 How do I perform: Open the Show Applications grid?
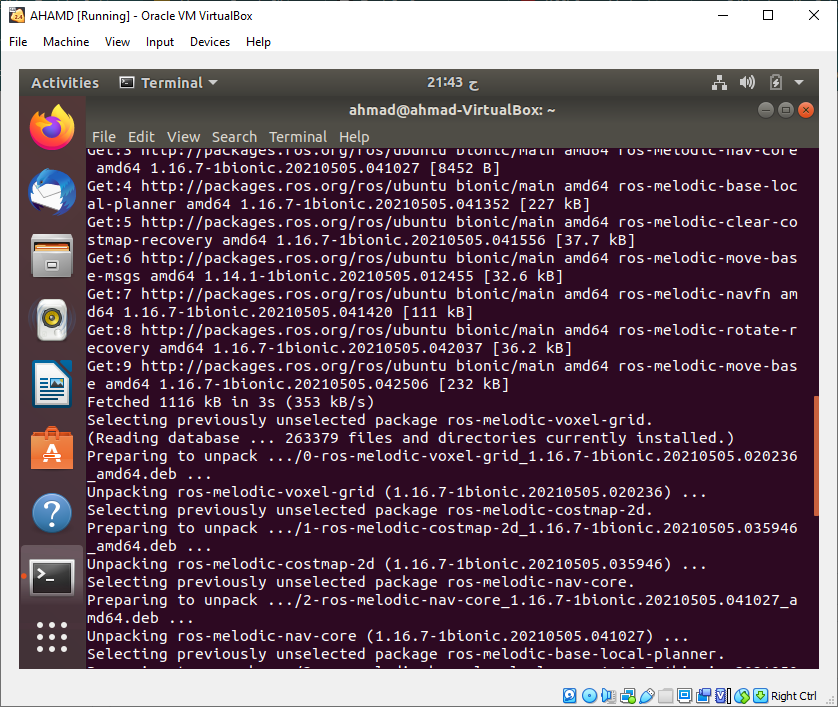click(x=51, y=637)
